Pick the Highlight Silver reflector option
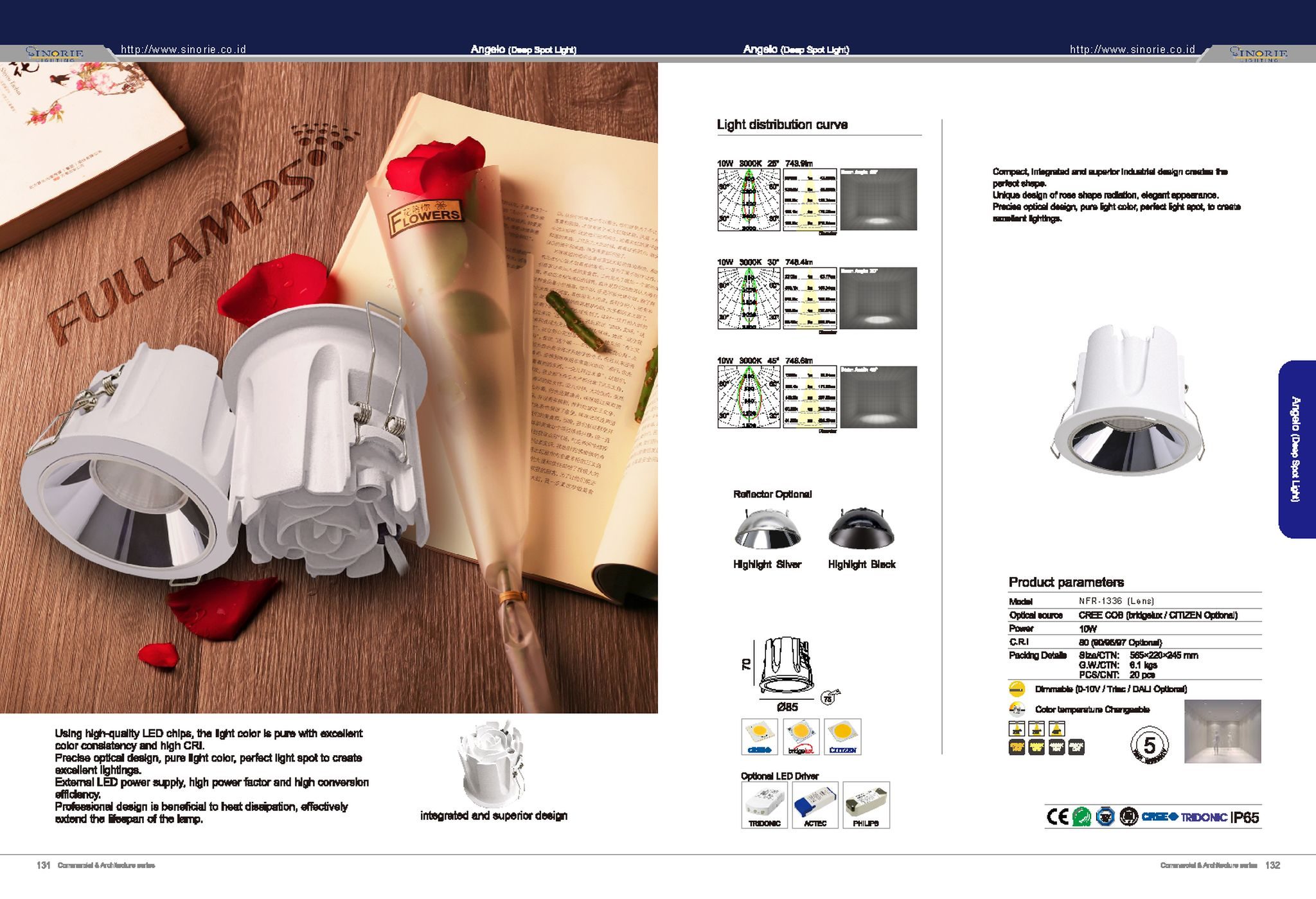Viewport: 1316px width, 899px height. point(767,531)
